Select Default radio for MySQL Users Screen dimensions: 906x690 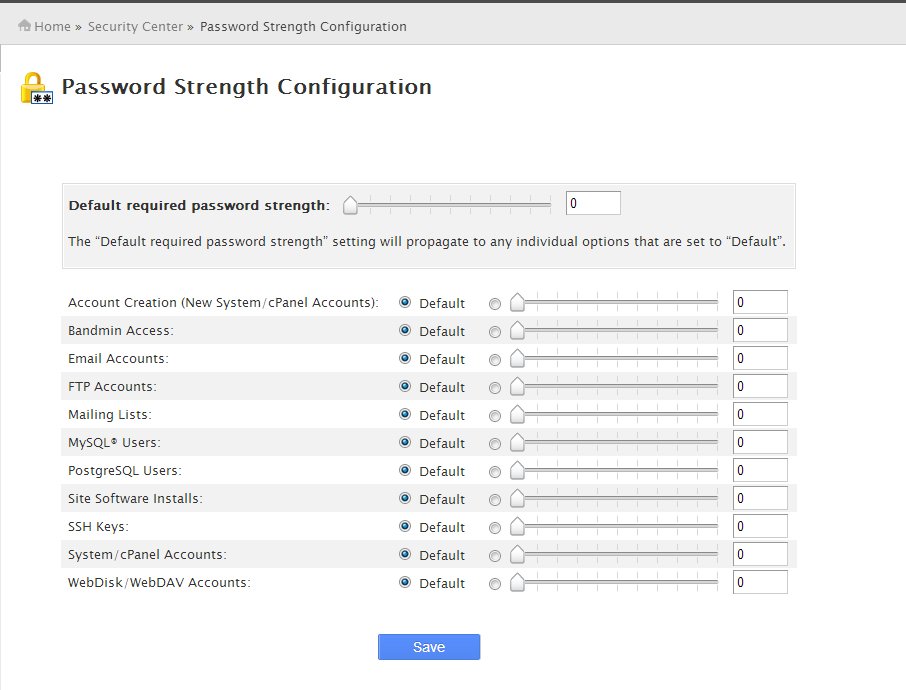pos(405,442)
